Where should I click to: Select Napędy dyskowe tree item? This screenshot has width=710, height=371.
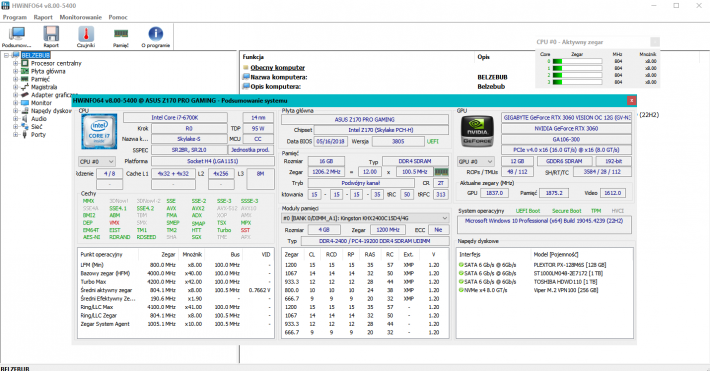click(x=51, y=111)
